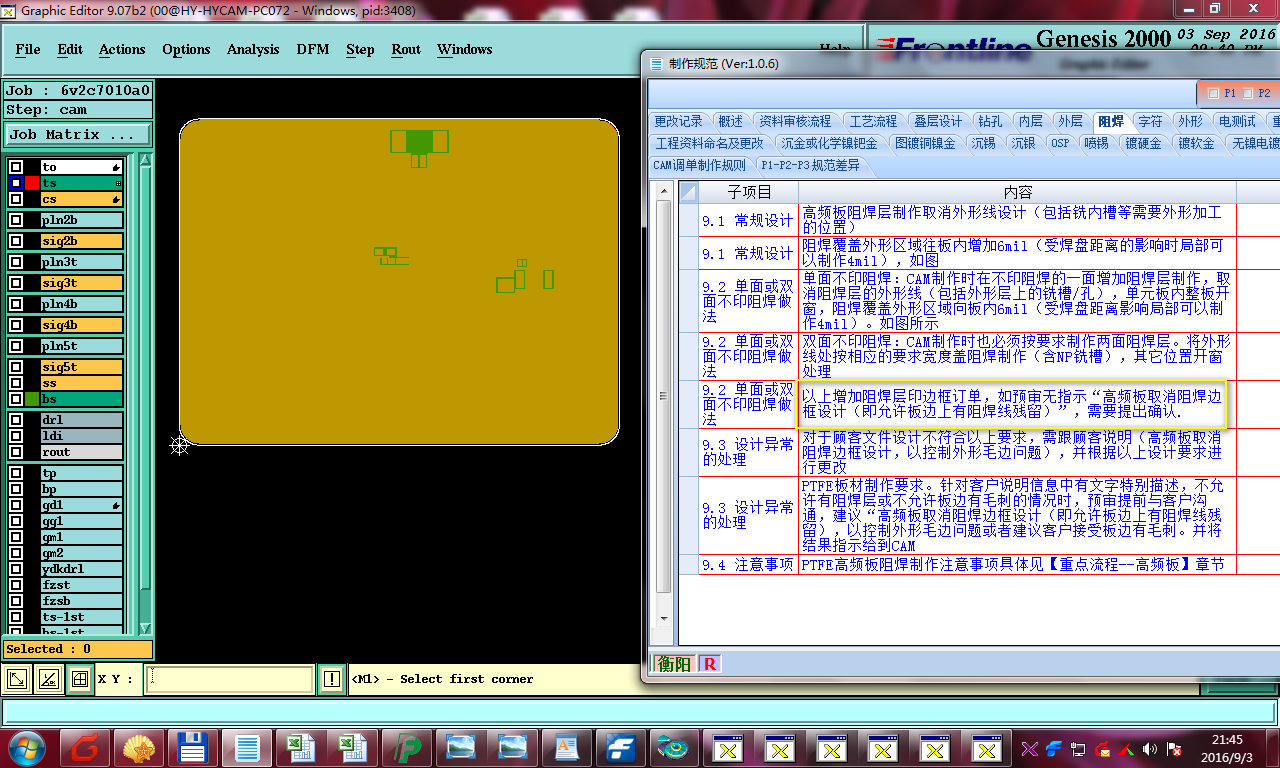
Task: Open the green P application in taskbar
Action: tap(408, 748)
